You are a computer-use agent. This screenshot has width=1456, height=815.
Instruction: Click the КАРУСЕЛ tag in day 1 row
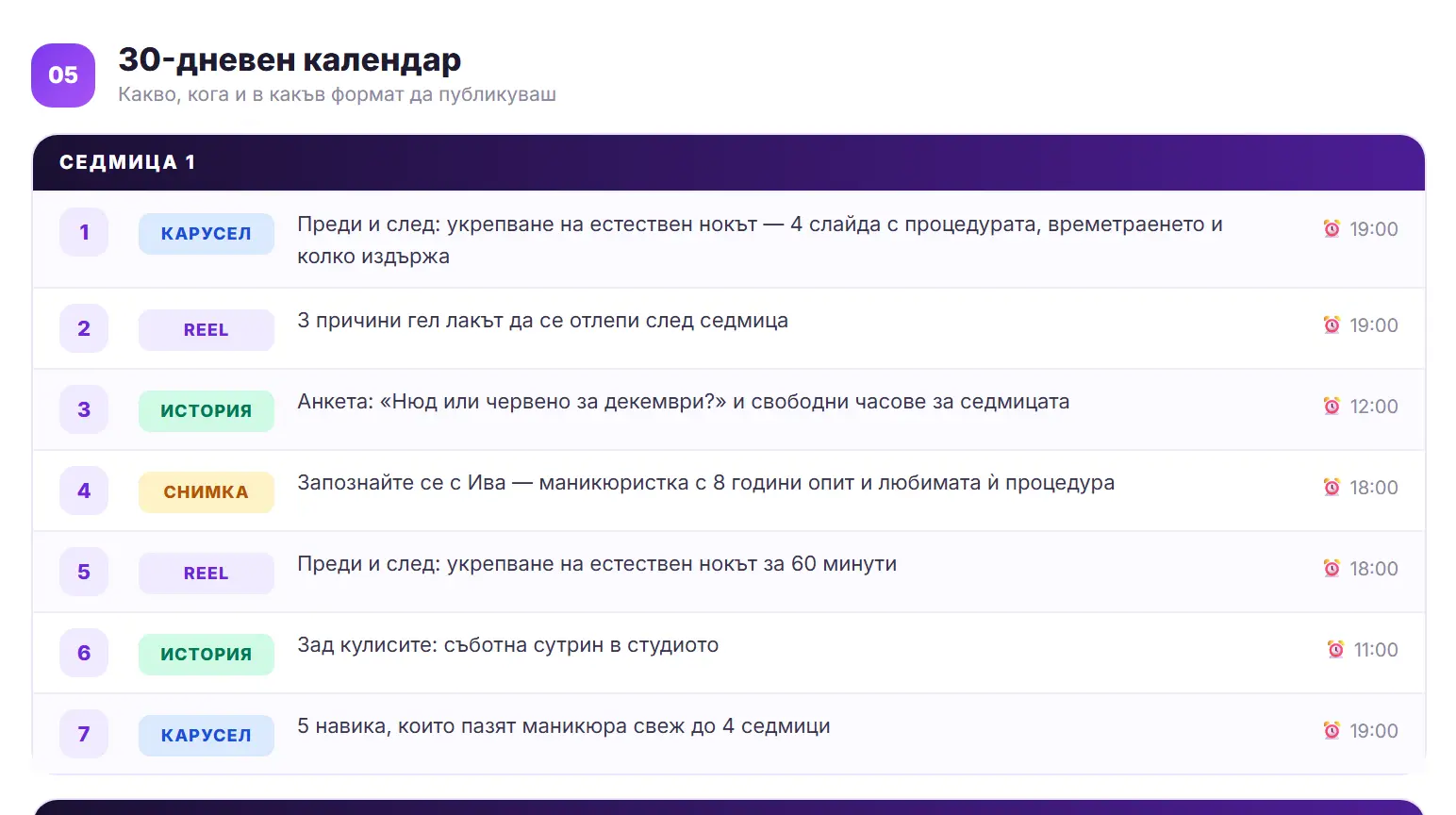(207, 234)
